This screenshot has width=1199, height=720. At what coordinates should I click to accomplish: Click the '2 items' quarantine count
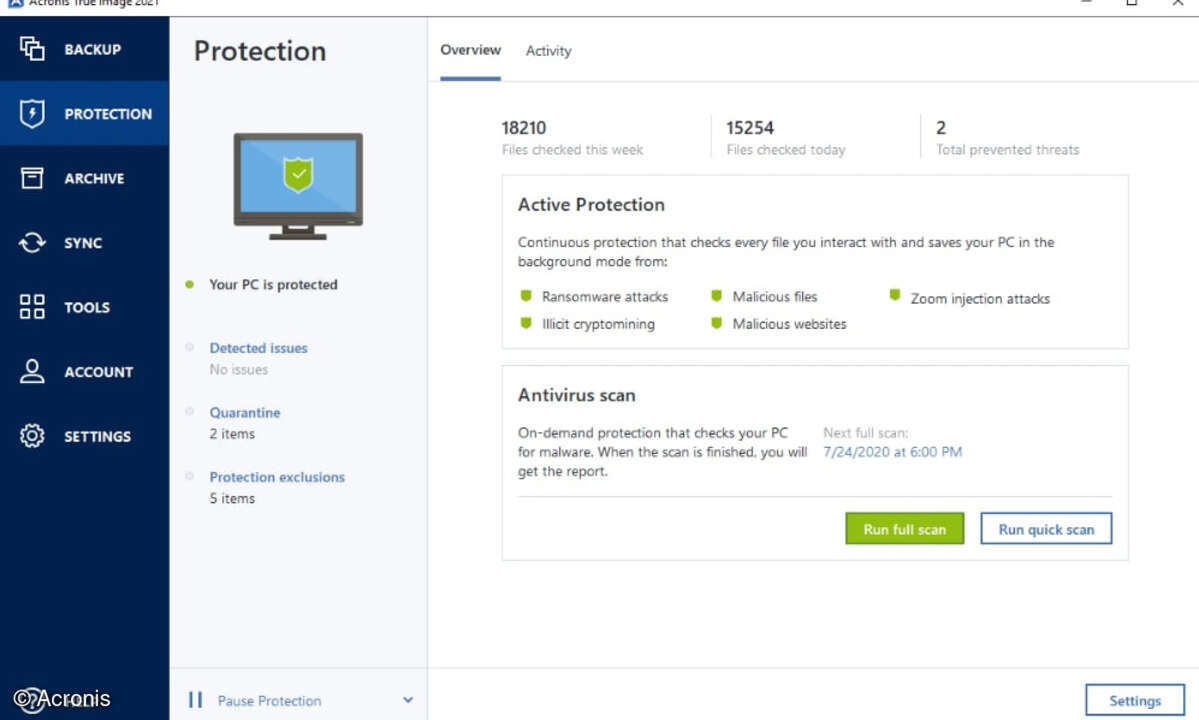coord(232,434)
